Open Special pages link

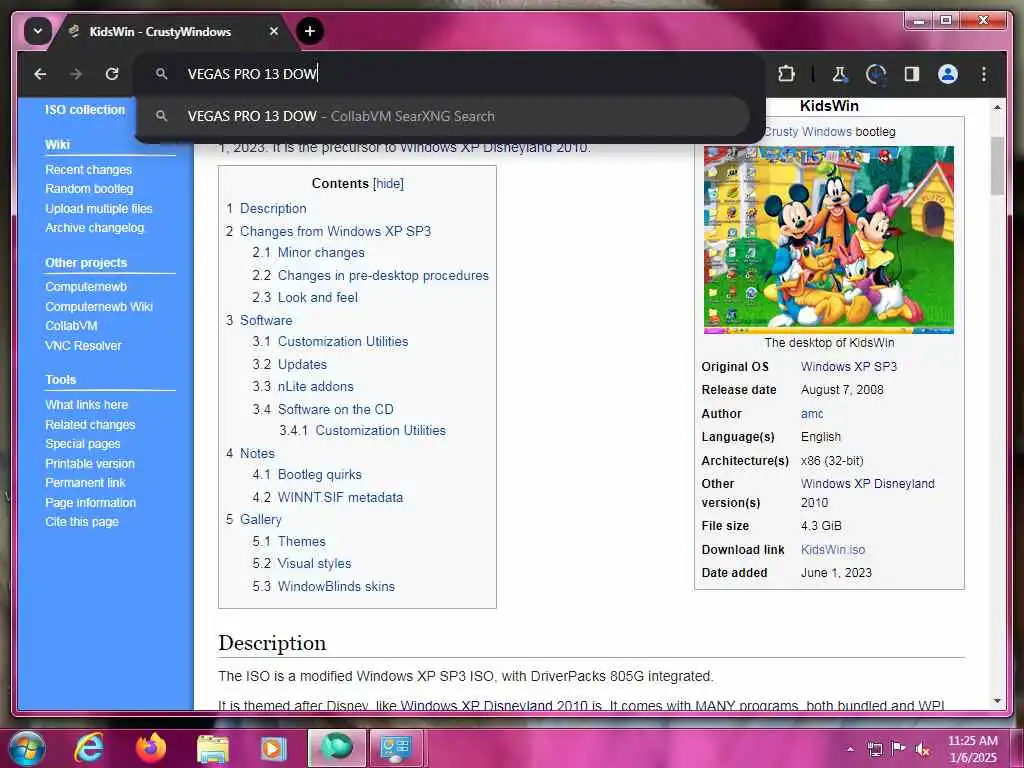coord(82,444)
